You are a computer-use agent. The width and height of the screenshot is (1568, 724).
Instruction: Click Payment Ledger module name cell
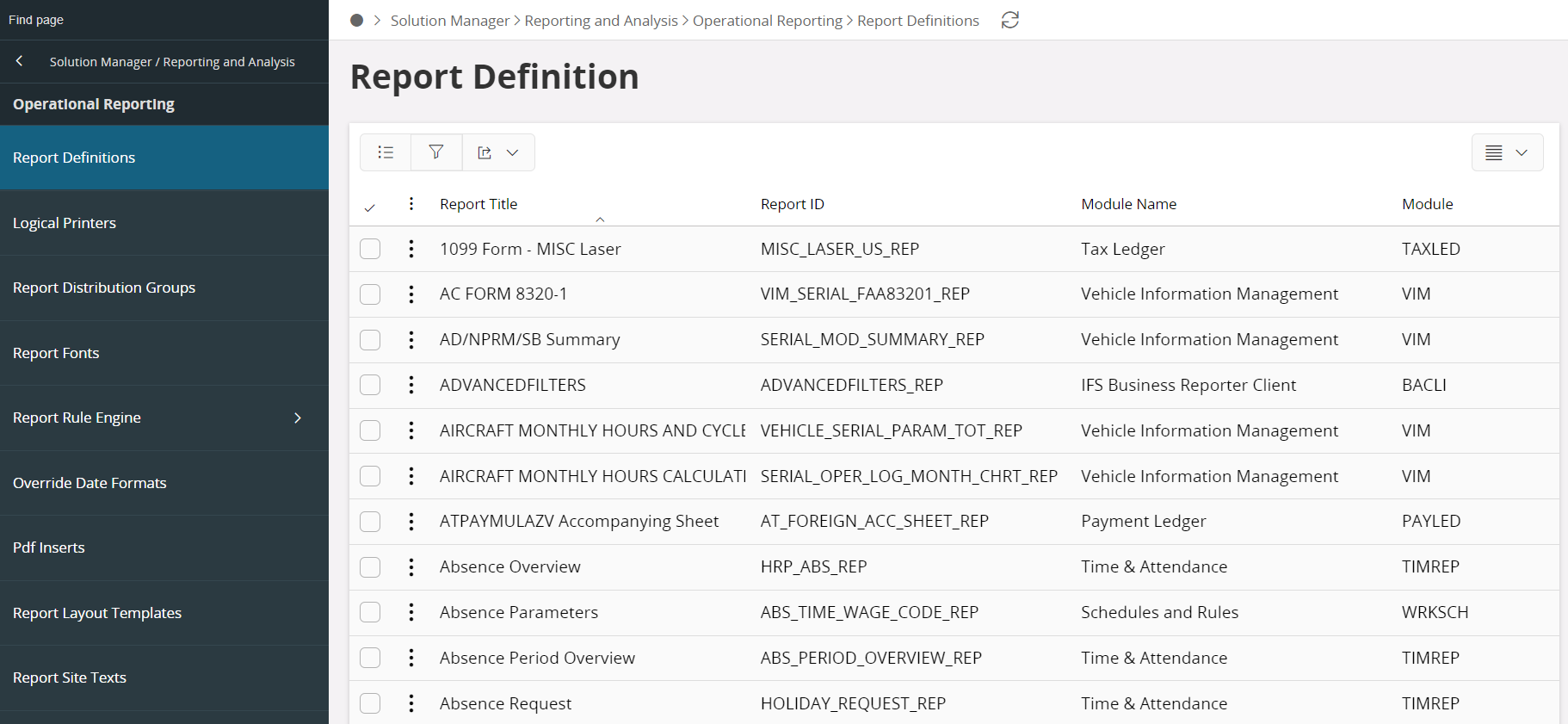(x=1144, y=522)
